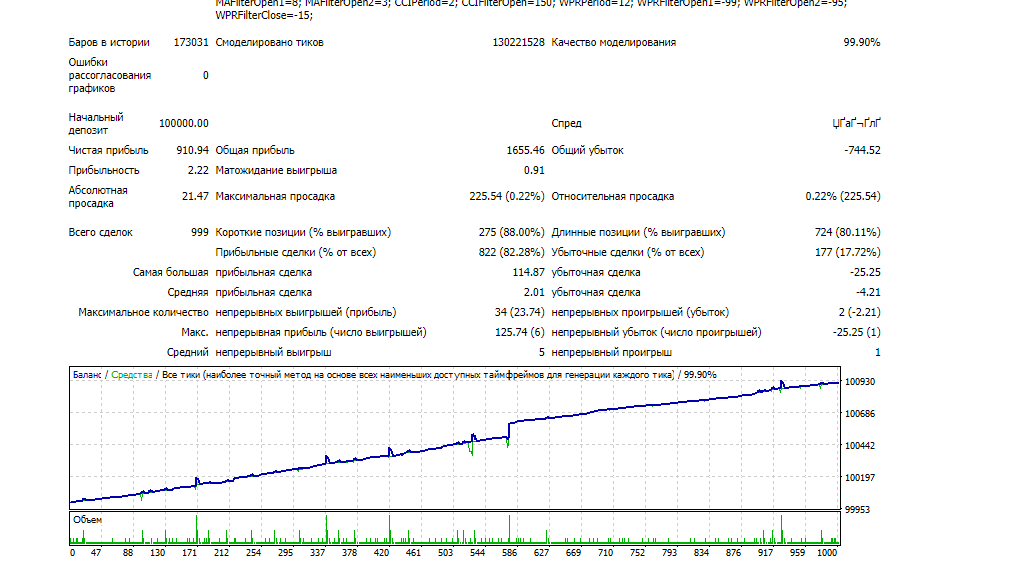1026x567 pixels.
Task: Click the 'Общий убыток' label
Action: (x=588, y=150)
